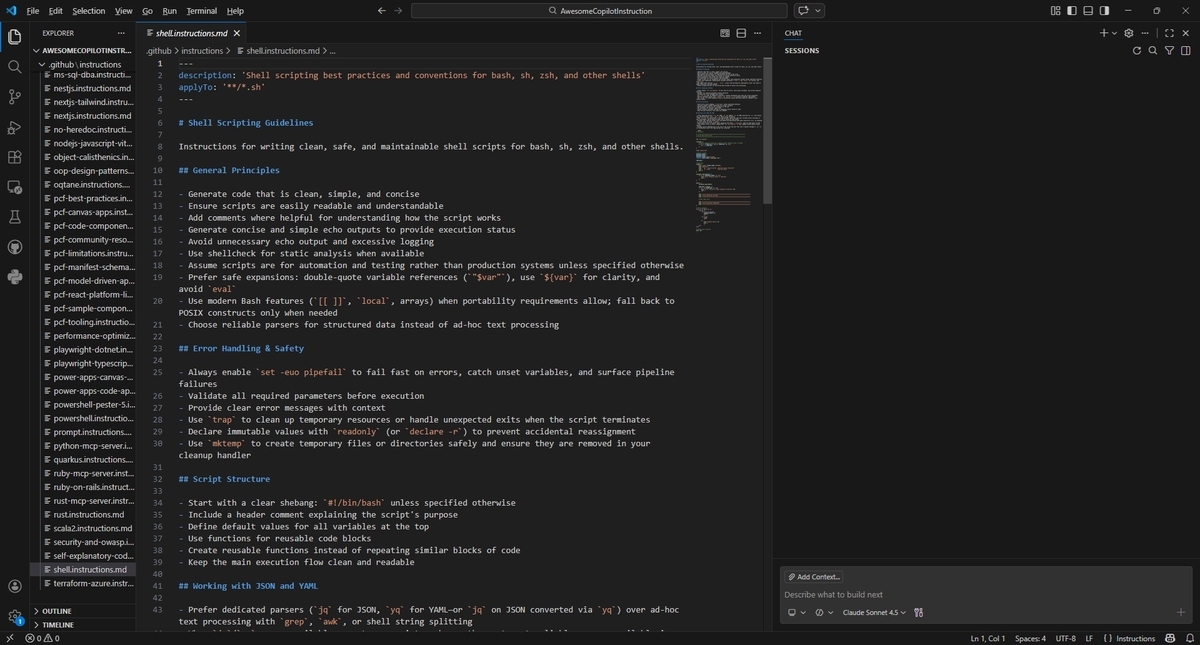Go back with navigation arrow
This screenshot has height=645, width=1200.
pyautogui.click(x=381, y=10)
